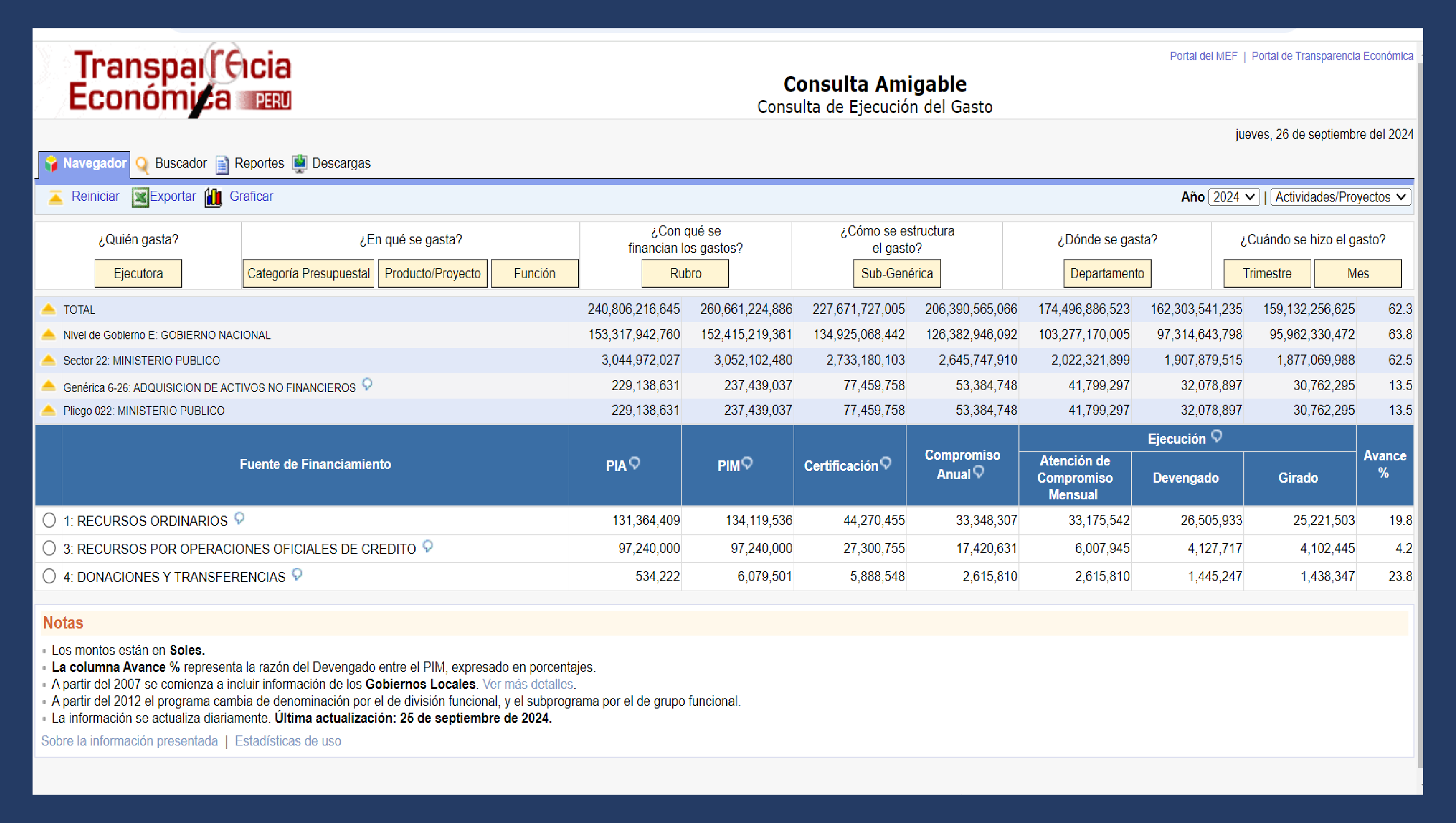Click the Buscador magnifier icon
The height and width of the screenshot is (823, 1456).
pos(142,164)
